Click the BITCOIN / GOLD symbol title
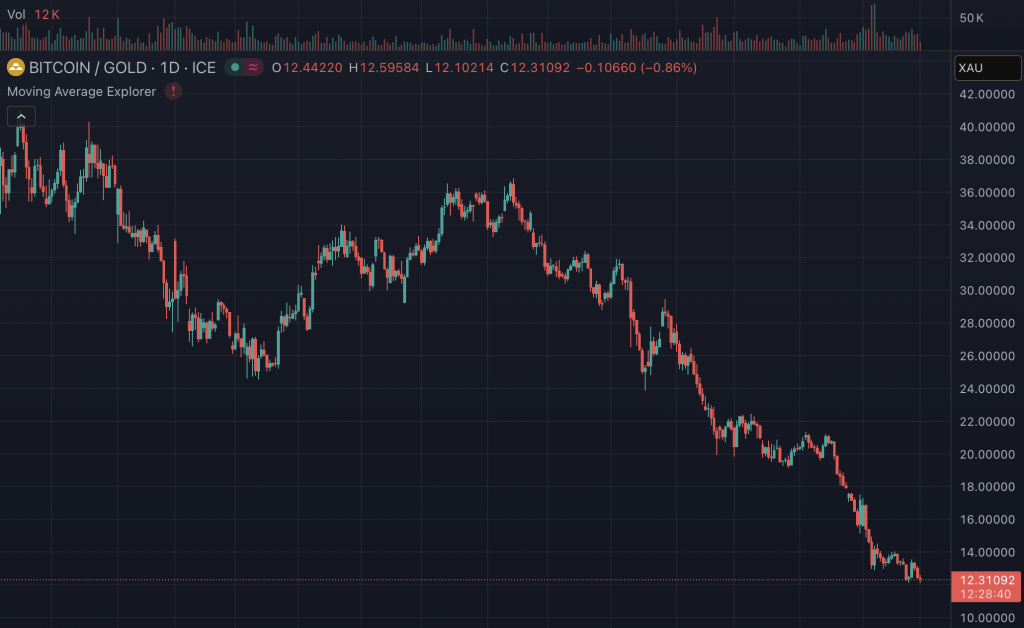The height and width of the screenshot is (628, 1024). point(122,68)
